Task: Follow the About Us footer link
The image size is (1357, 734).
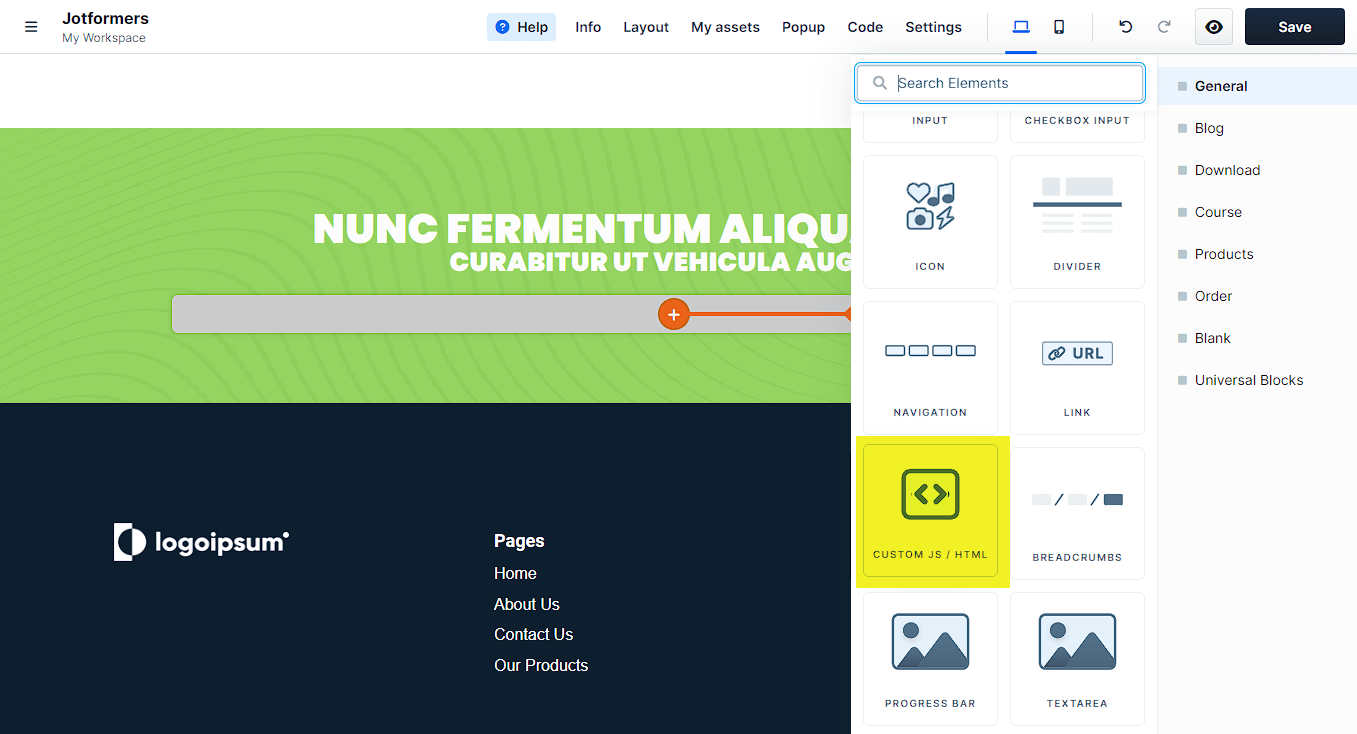Action: point(527,604)
